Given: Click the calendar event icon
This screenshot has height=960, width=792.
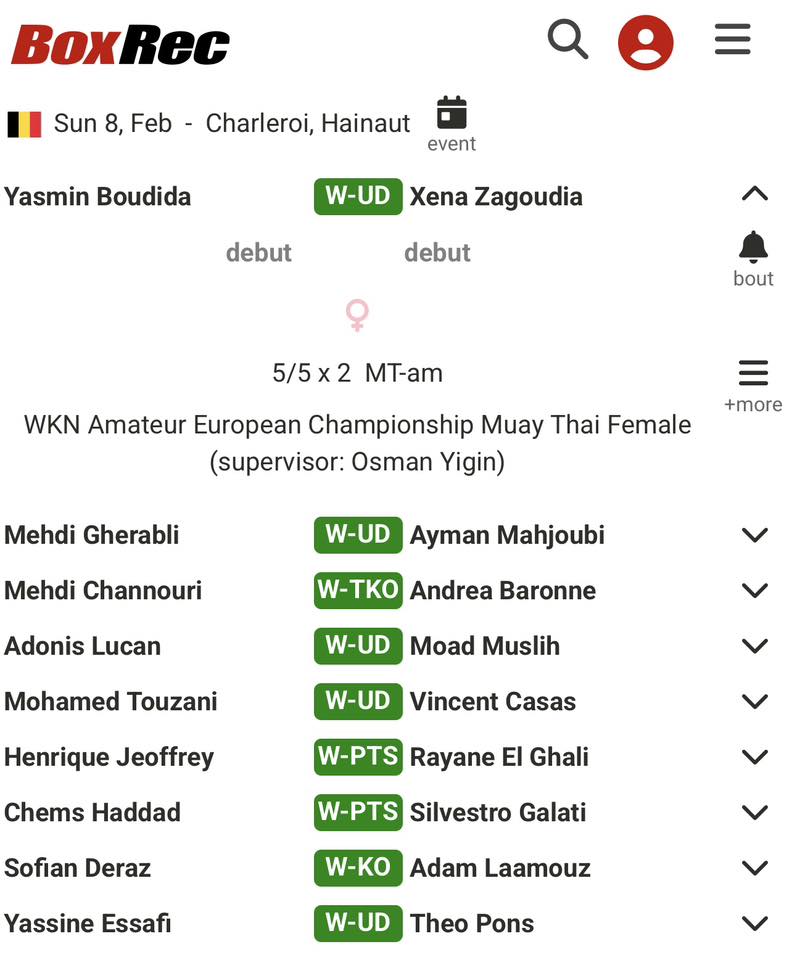Looking at the screenshot, I should point(452,114).
